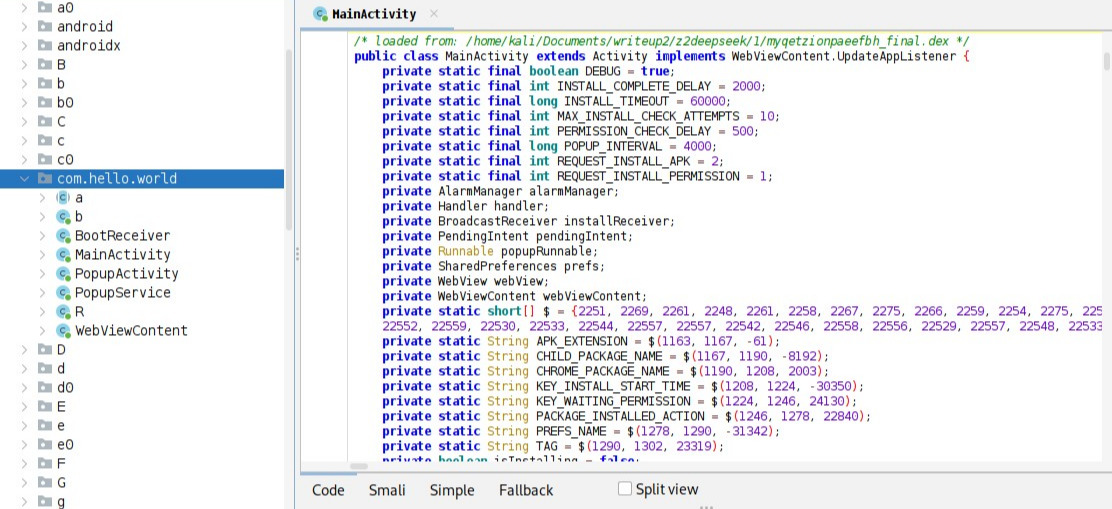Expand the BootReceiver class node
1112x509 pixels.
[x=42, y=236]
